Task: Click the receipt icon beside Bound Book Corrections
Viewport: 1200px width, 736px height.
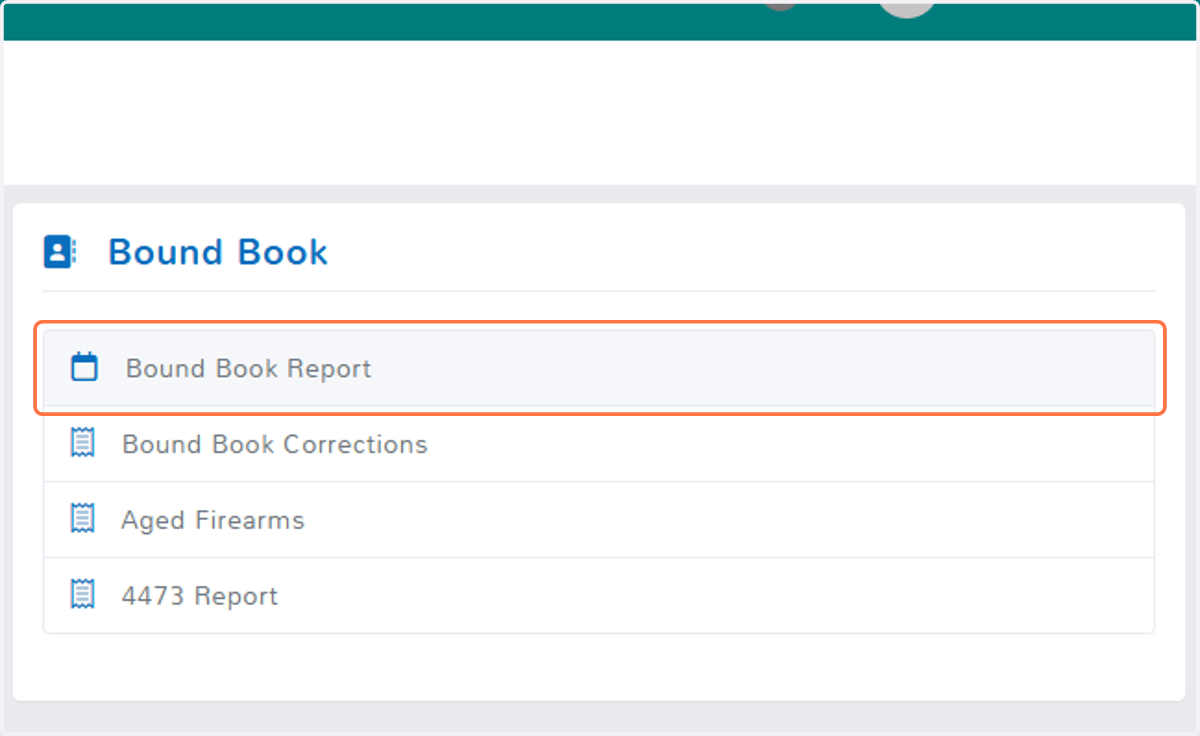Action: point(83,443)
